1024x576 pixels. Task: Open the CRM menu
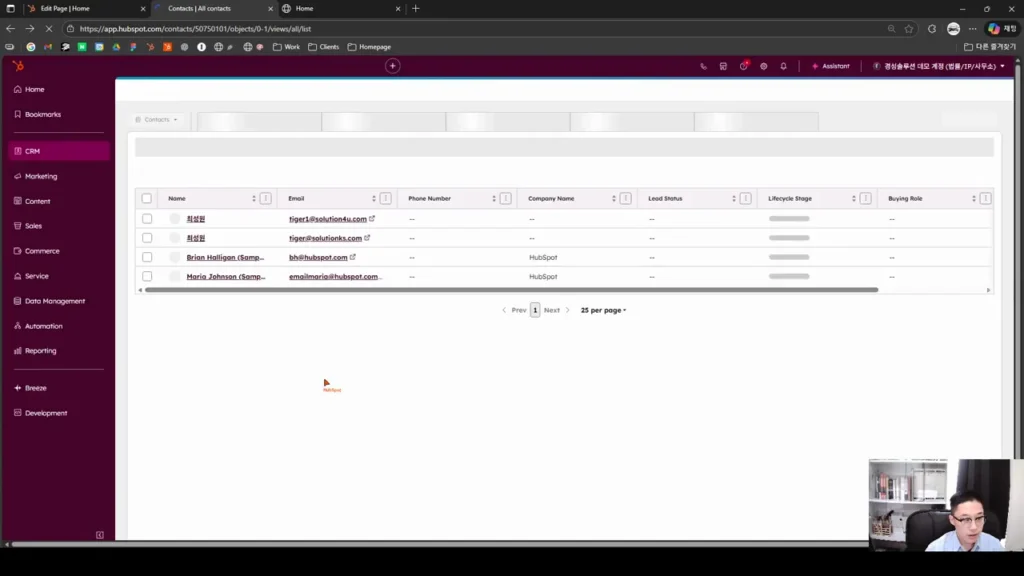pyautogui.click(x=59, y=151)
